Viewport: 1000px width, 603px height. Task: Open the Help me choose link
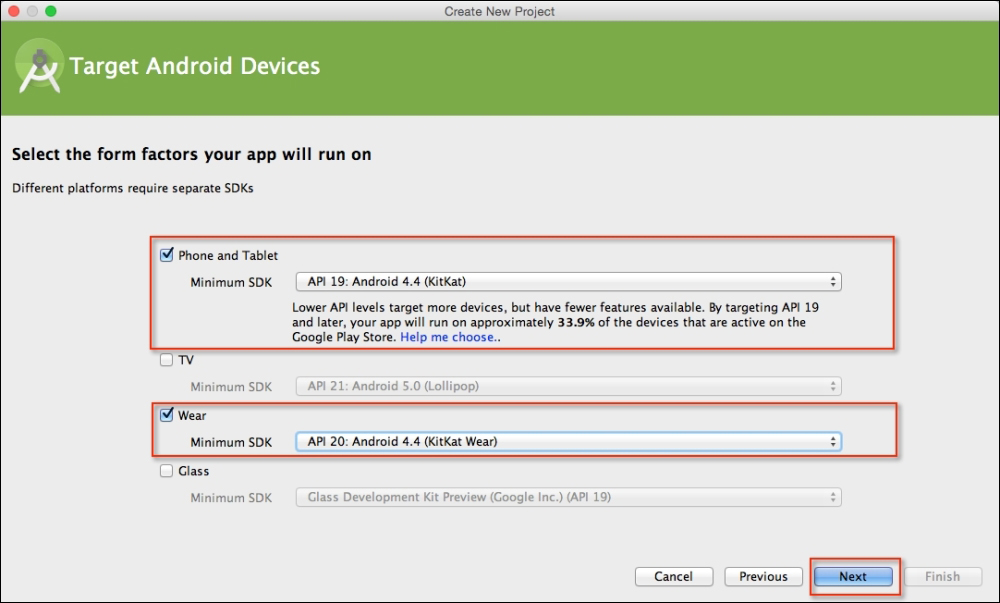(x=447, y=337)
